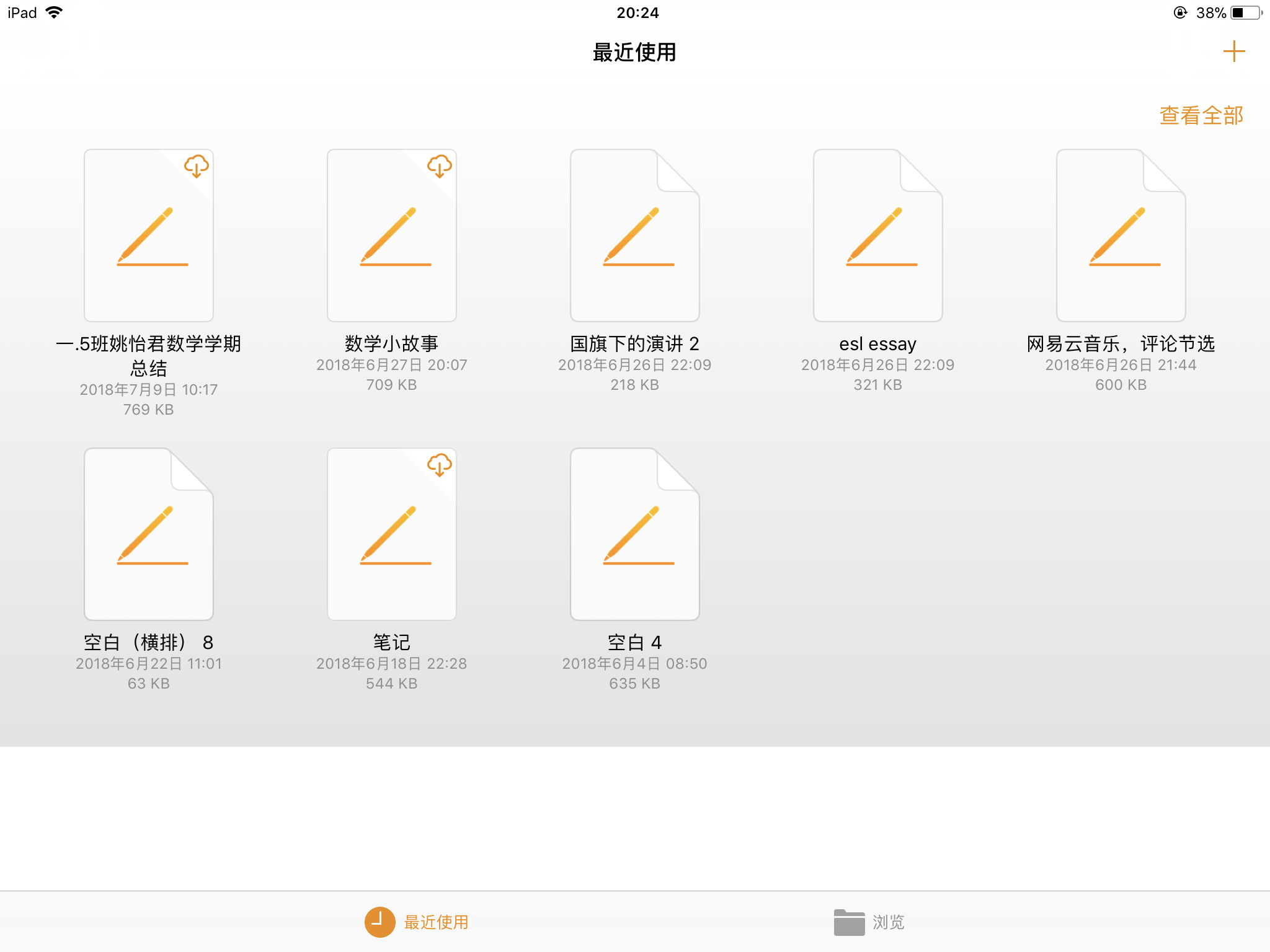Tap the Wi-Fi icon in status bar
Viewport: 1270px width, 952px height.
(55, 13)
